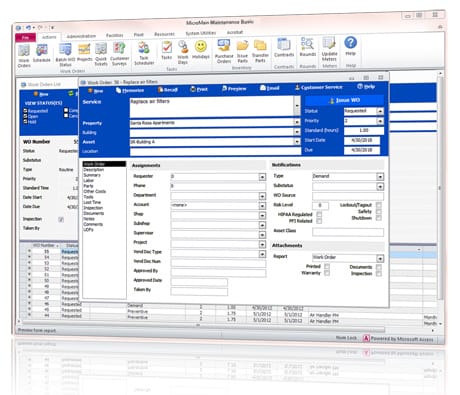This screenshot has width=460, height=395.
Task: Open the Account dropdown
Action: (x=262, y=206)
